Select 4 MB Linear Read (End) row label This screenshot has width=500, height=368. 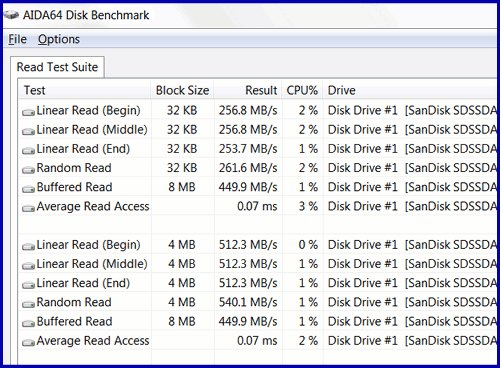tap(83, 283)
